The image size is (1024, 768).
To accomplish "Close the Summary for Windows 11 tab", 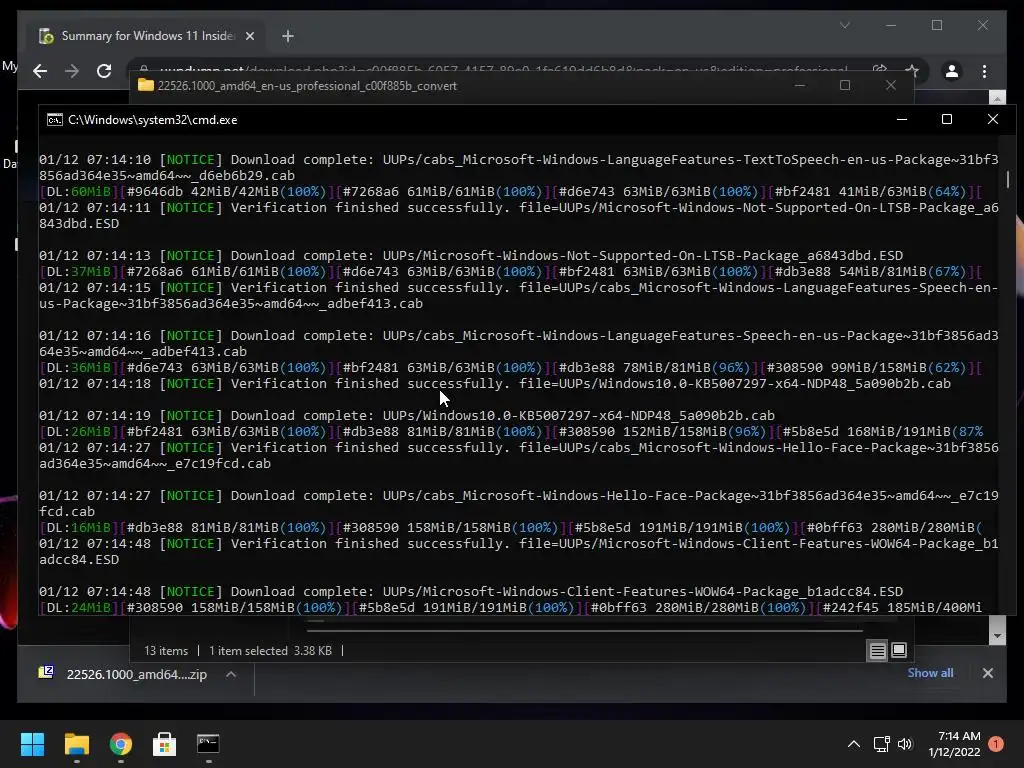I will tap(249, 36).
